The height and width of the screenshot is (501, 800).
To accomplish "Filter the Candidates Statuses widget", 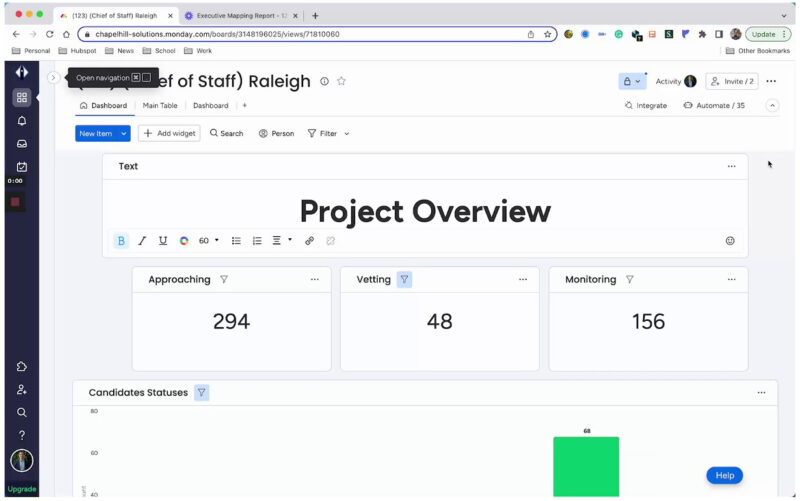I will (x=202, y=393).
